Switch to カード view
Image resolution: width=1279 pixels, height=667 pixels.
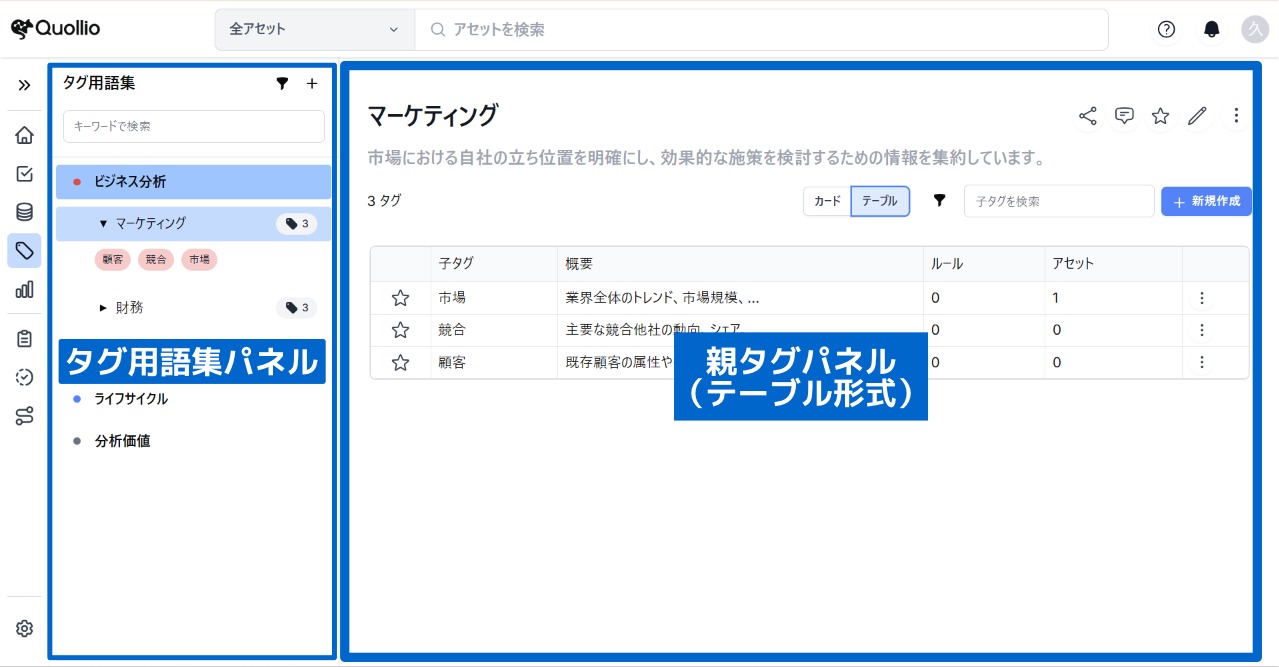(827, 201)
